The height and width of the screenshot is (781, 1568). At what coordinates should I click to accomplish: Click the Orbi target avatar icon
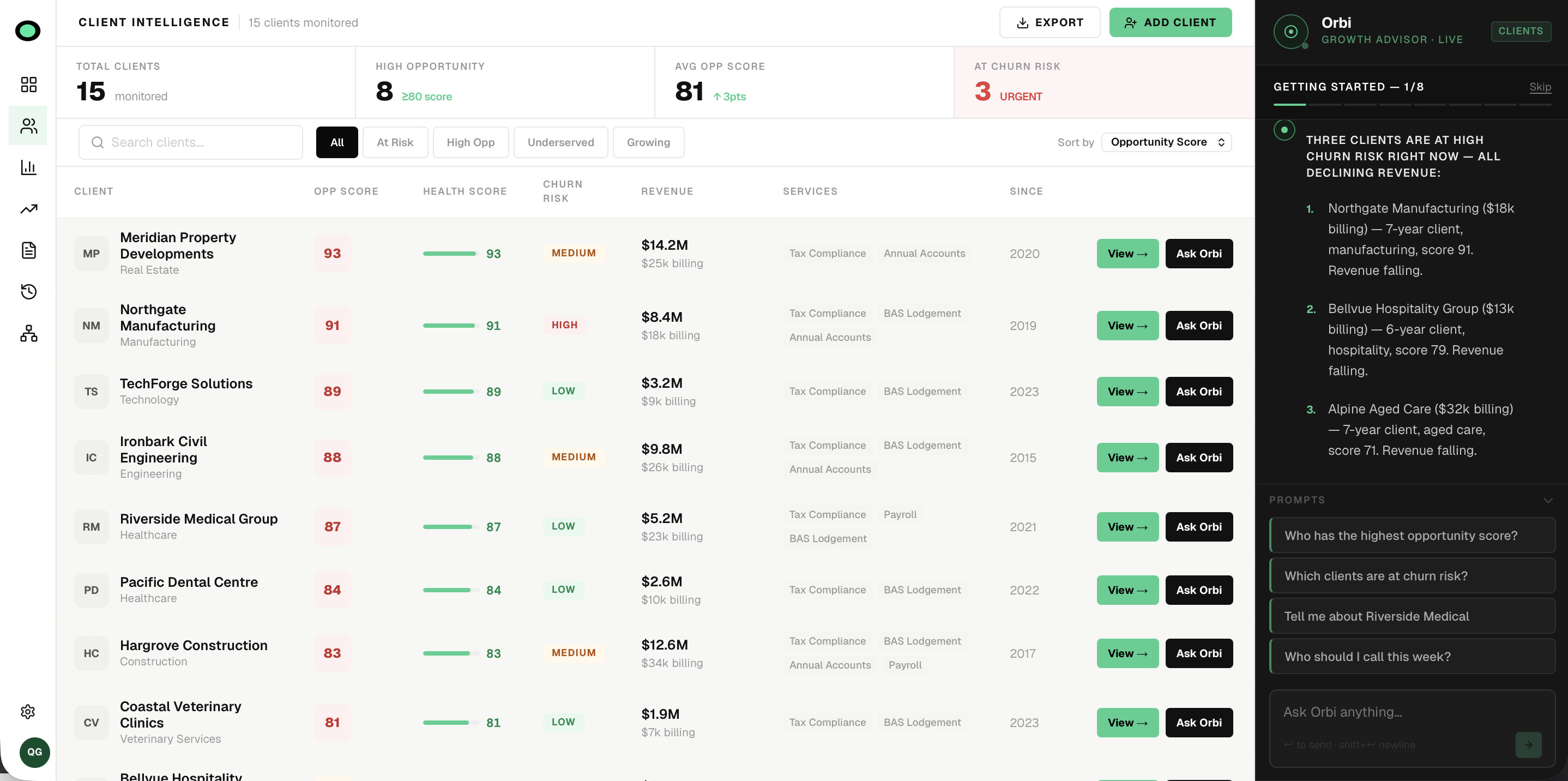tap(1290, 31)
